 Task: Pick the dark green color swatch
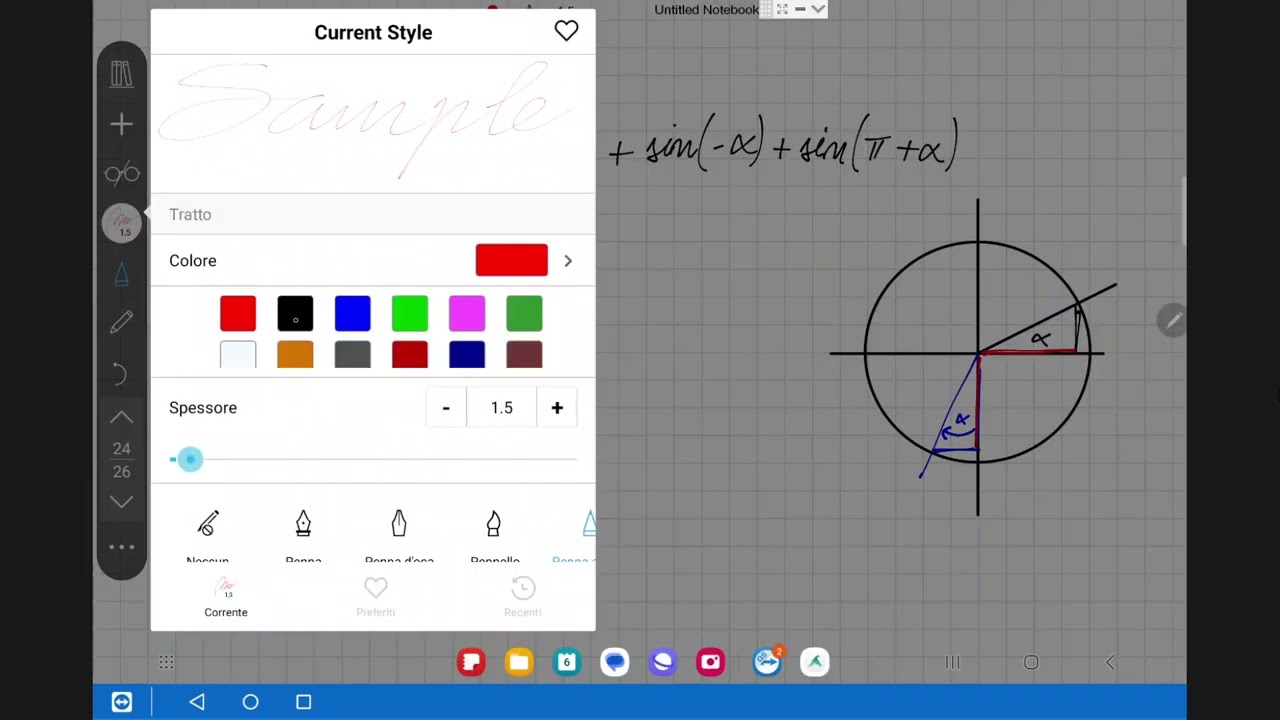pos(524,314)
